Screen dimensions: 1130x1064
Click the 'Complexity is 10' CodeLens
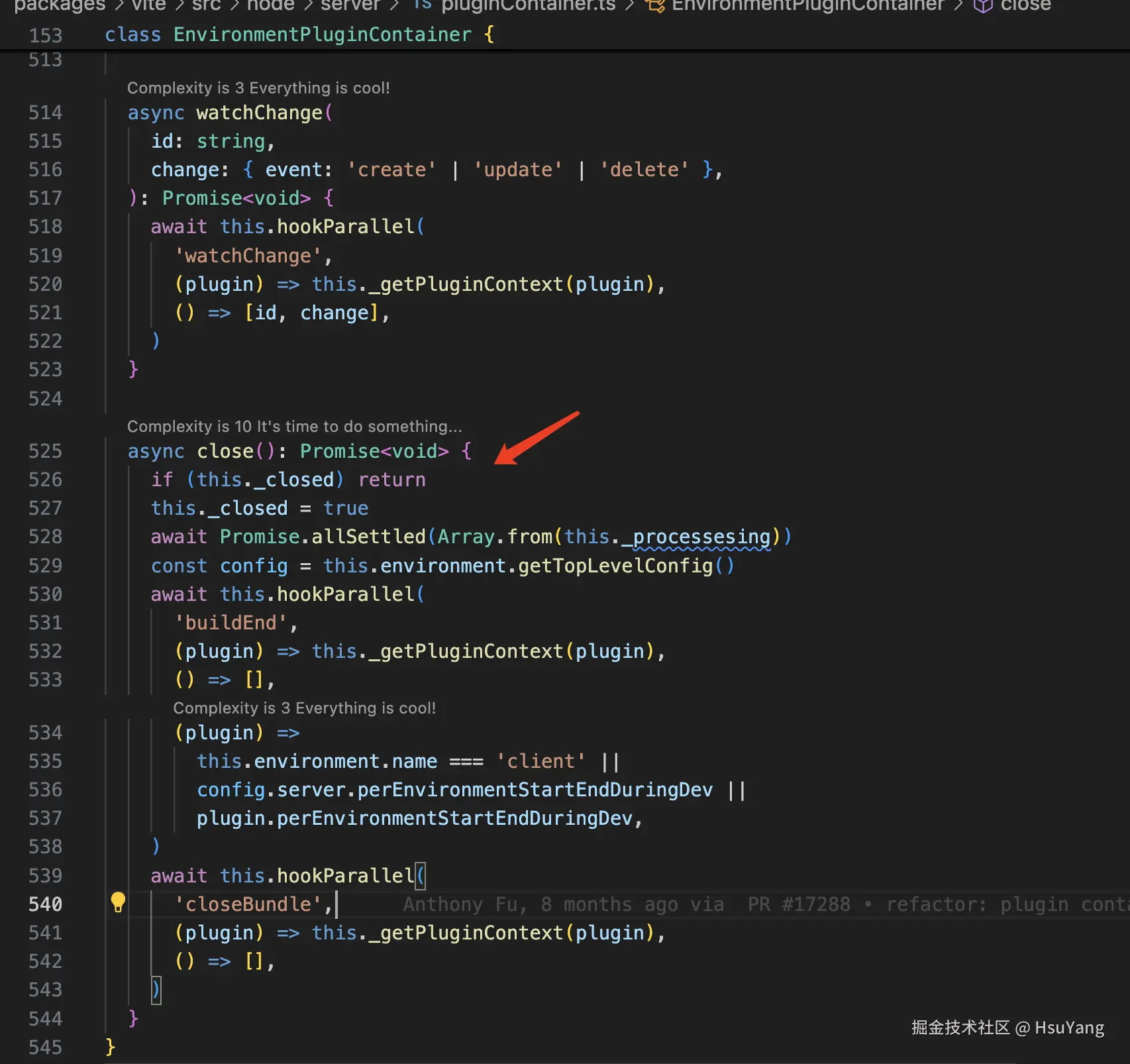pos(295,427)
